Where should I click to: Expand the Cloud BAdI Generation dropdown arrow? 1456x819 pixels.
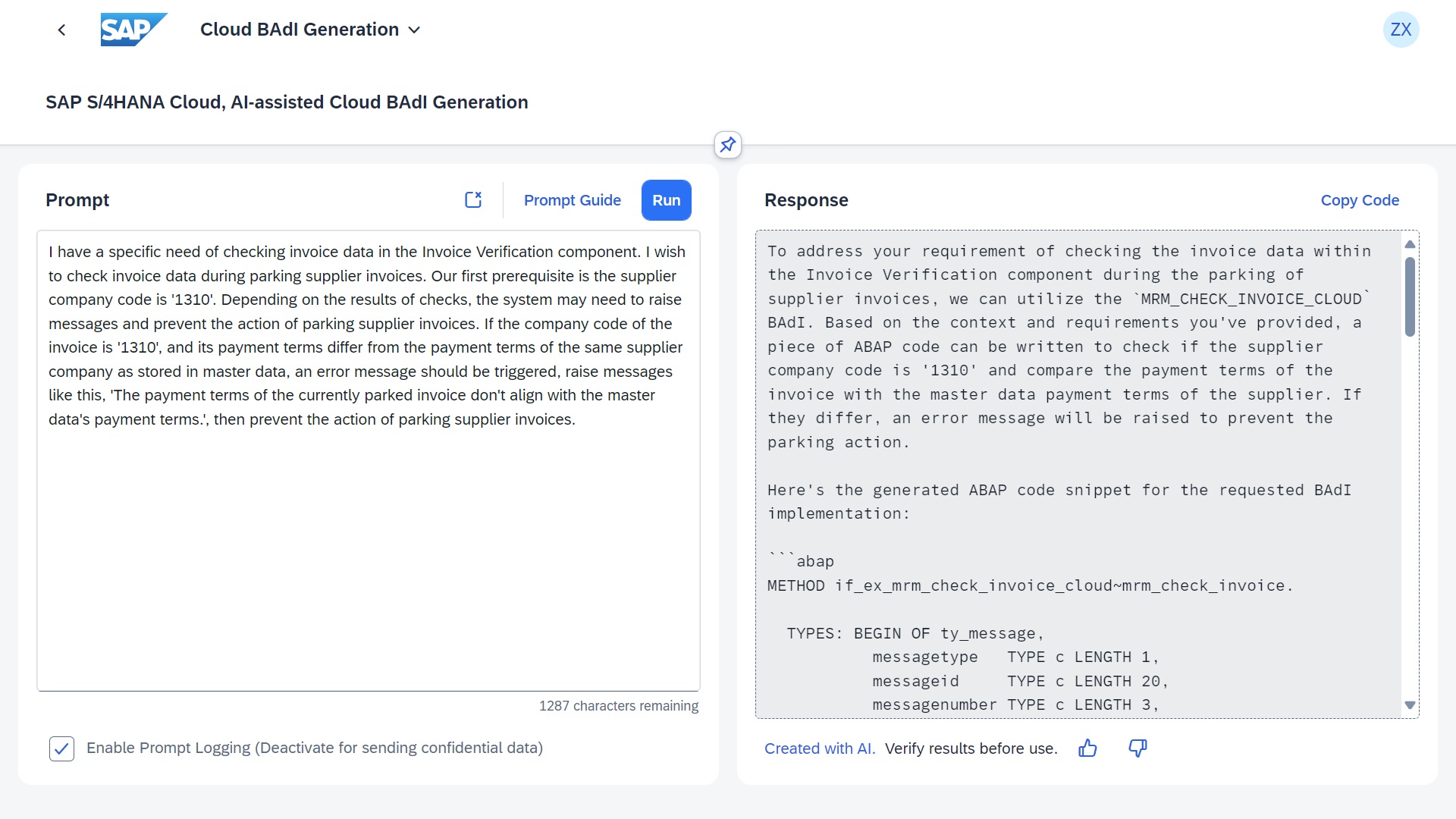[414, 30]
